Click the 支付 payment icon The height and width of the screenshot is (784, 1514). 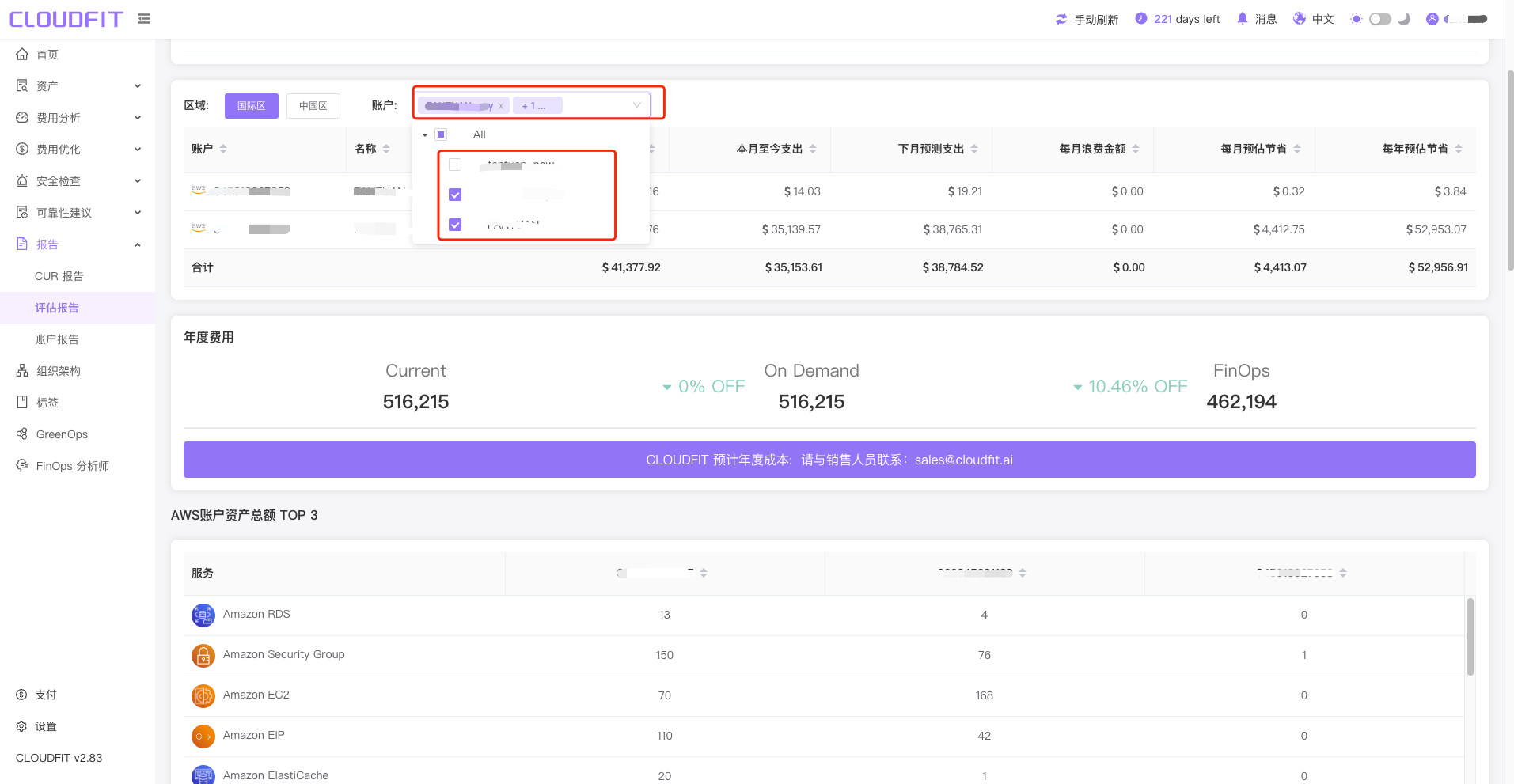[x=21, y=695]
